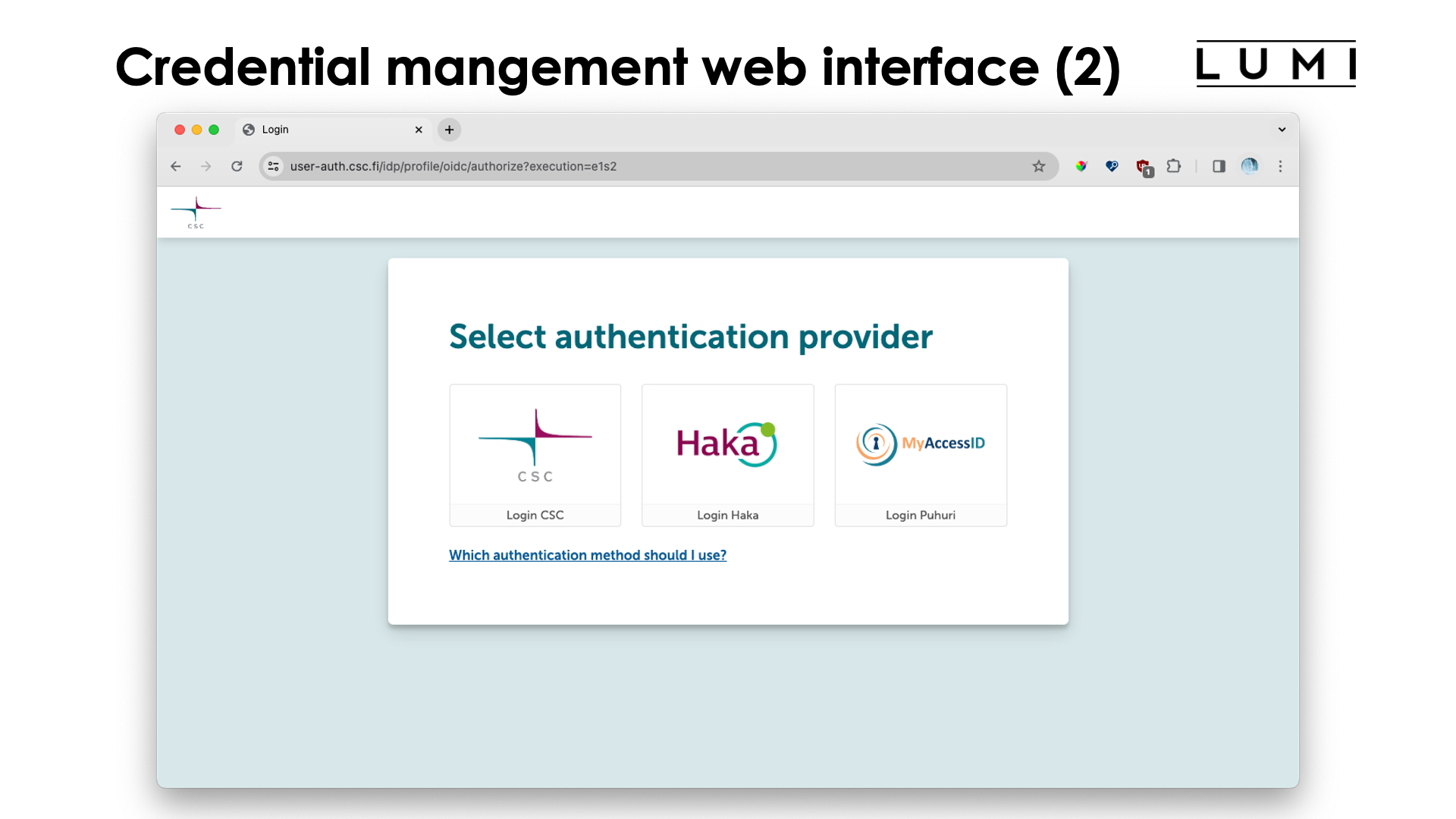This screenshot has height=819, width=1456.
Task: Open a new browser tab
Action: 450,130
